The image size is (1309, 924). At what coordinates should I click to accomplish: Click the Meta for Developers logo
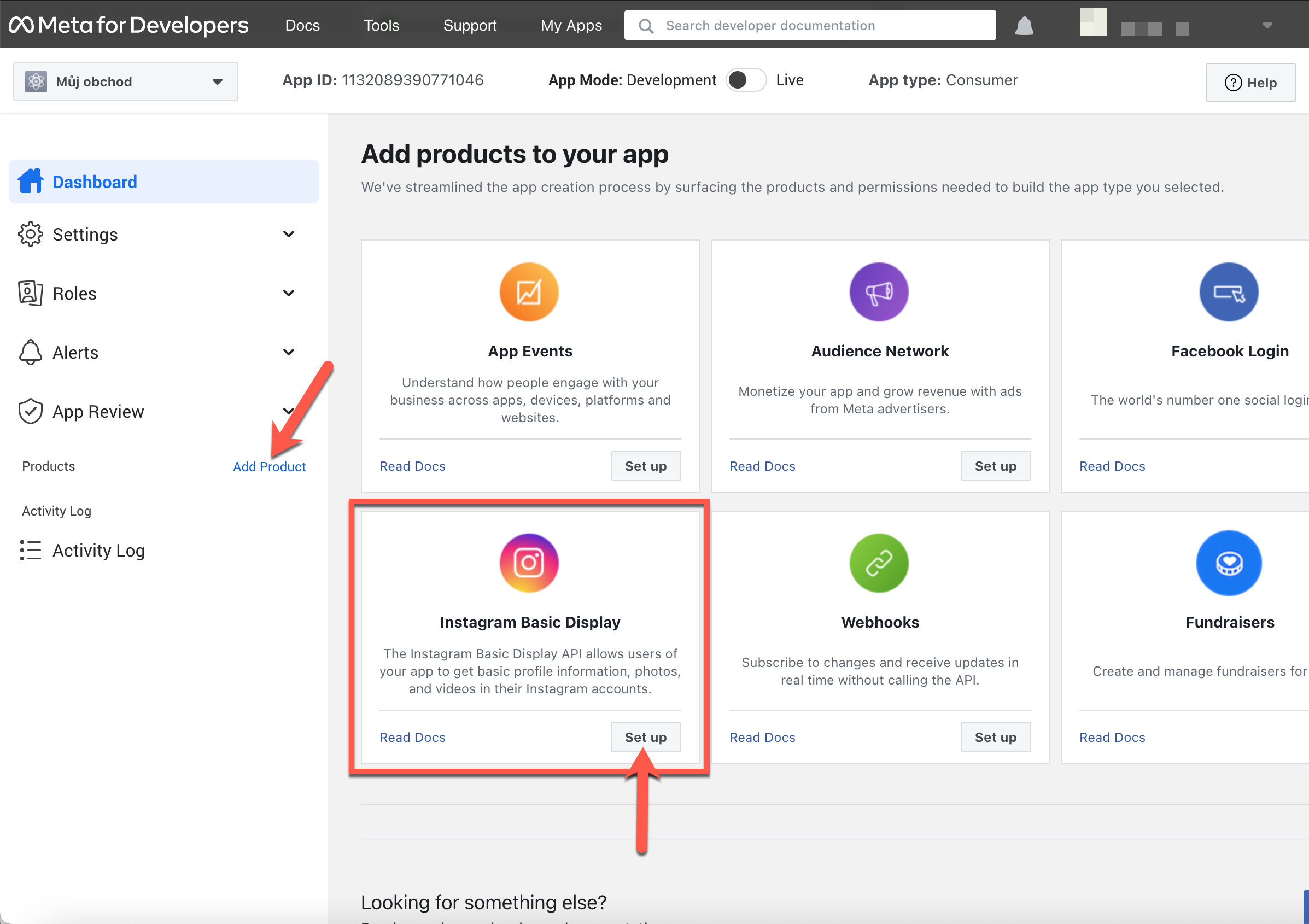pos(128,25)
